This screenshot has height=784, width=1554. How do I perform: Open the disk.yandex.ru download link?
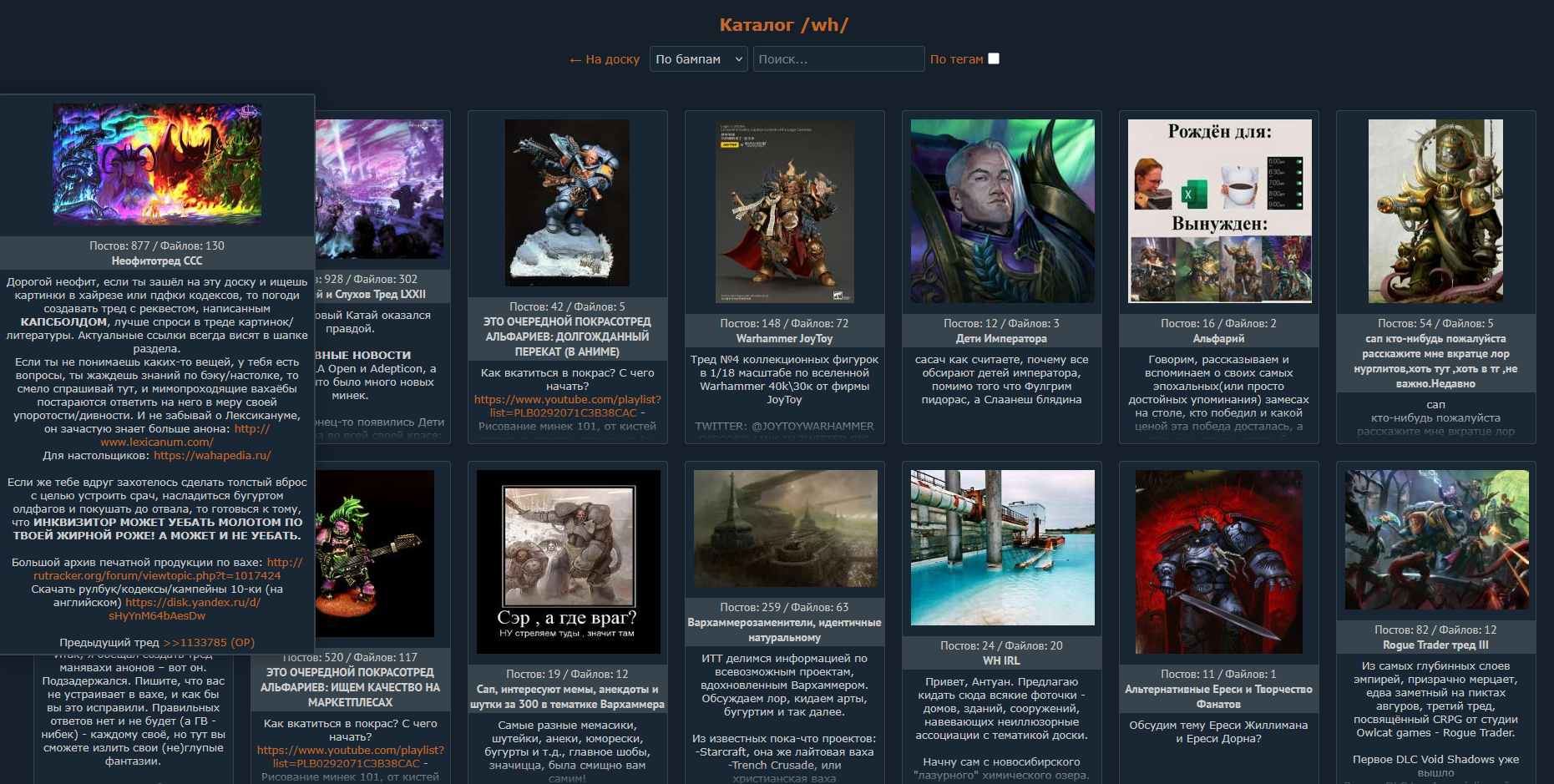tap(157, 616)
